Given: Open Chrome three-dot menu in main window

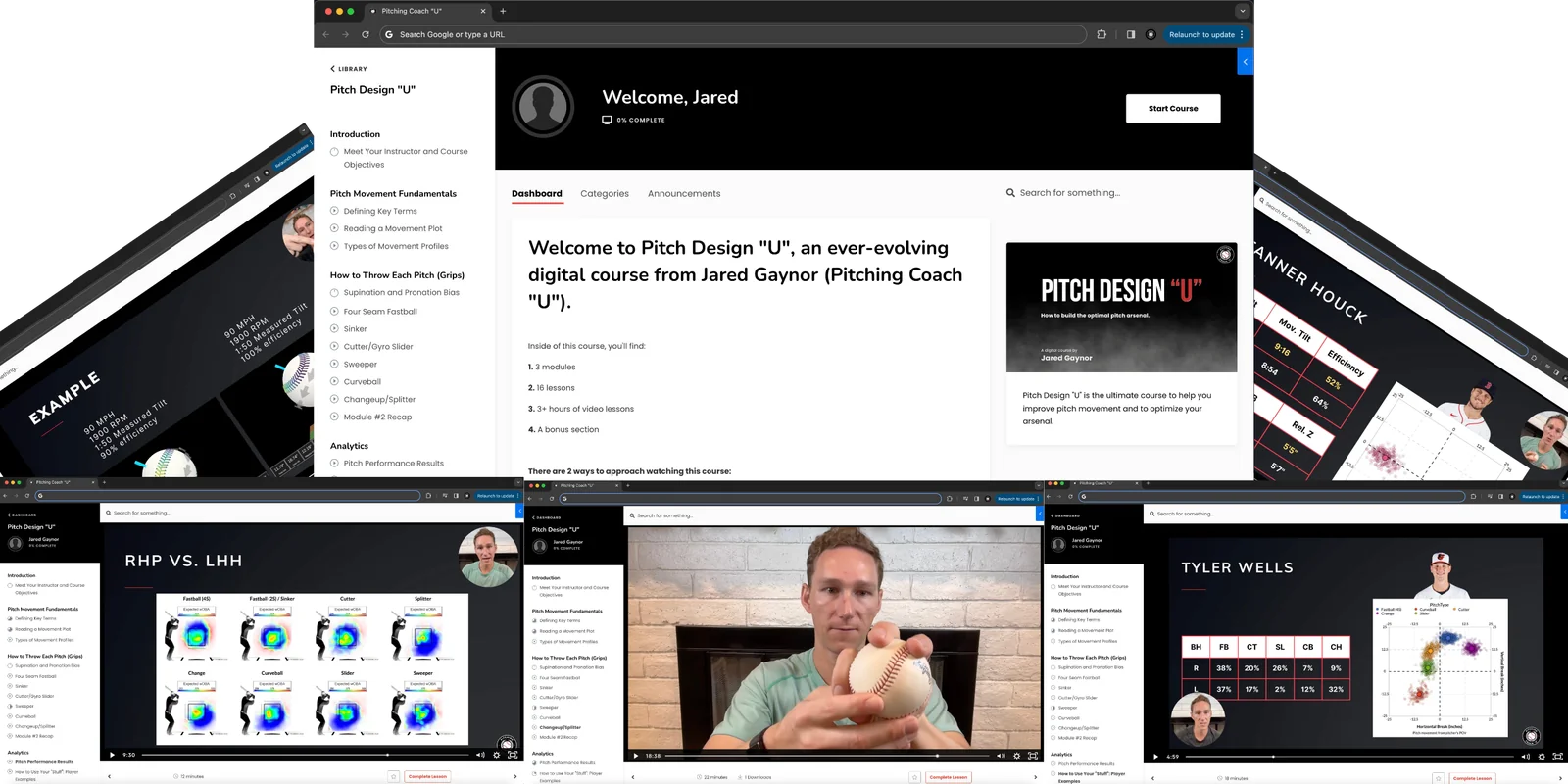Looking at the screenshot, I should point(1242,34).
